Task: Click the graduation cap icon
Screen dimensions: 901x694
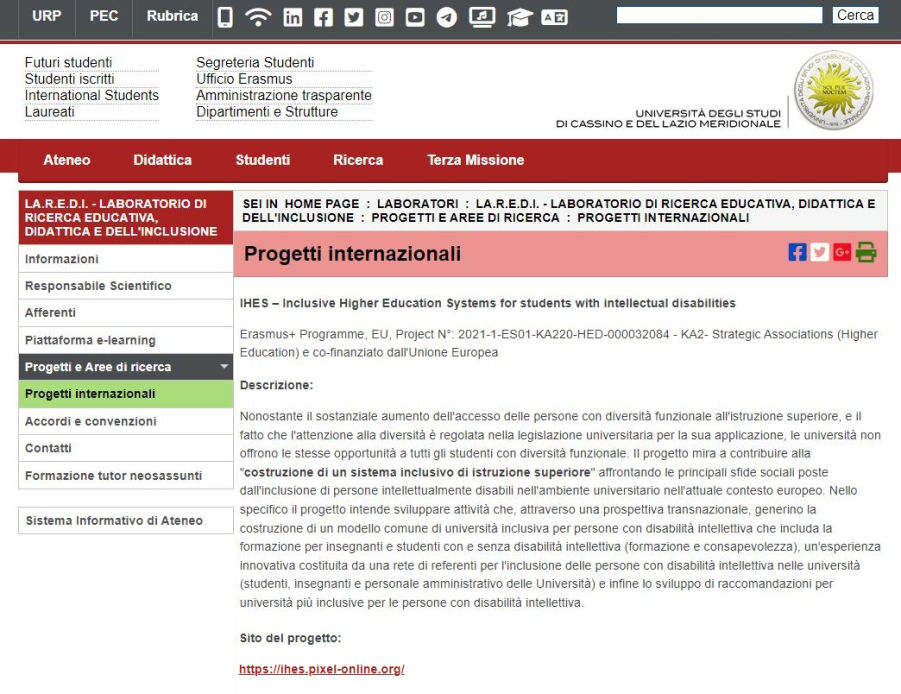Action: (519, 17)
